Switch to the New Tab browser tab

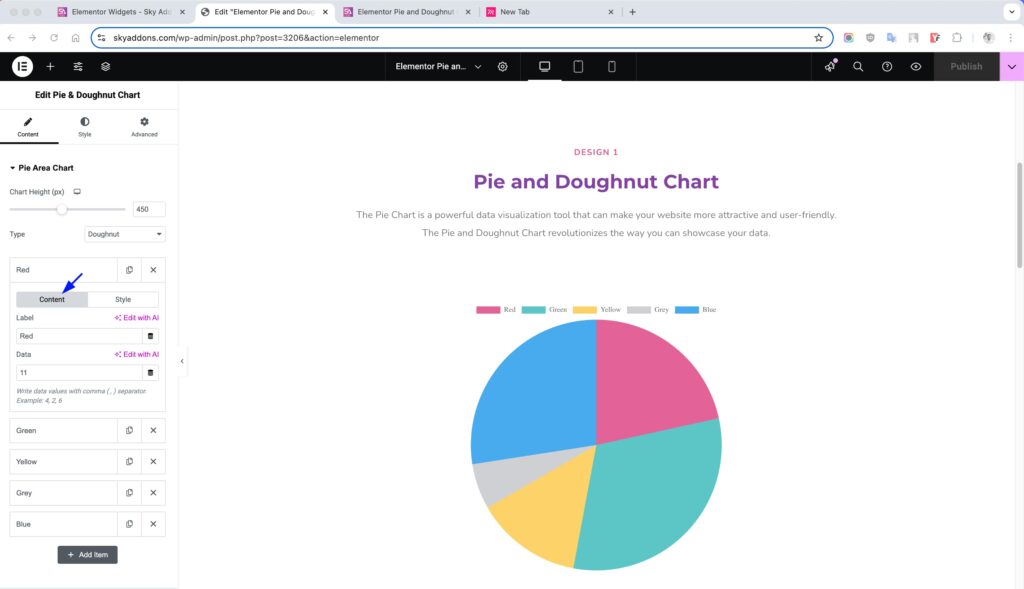[549, 12]
